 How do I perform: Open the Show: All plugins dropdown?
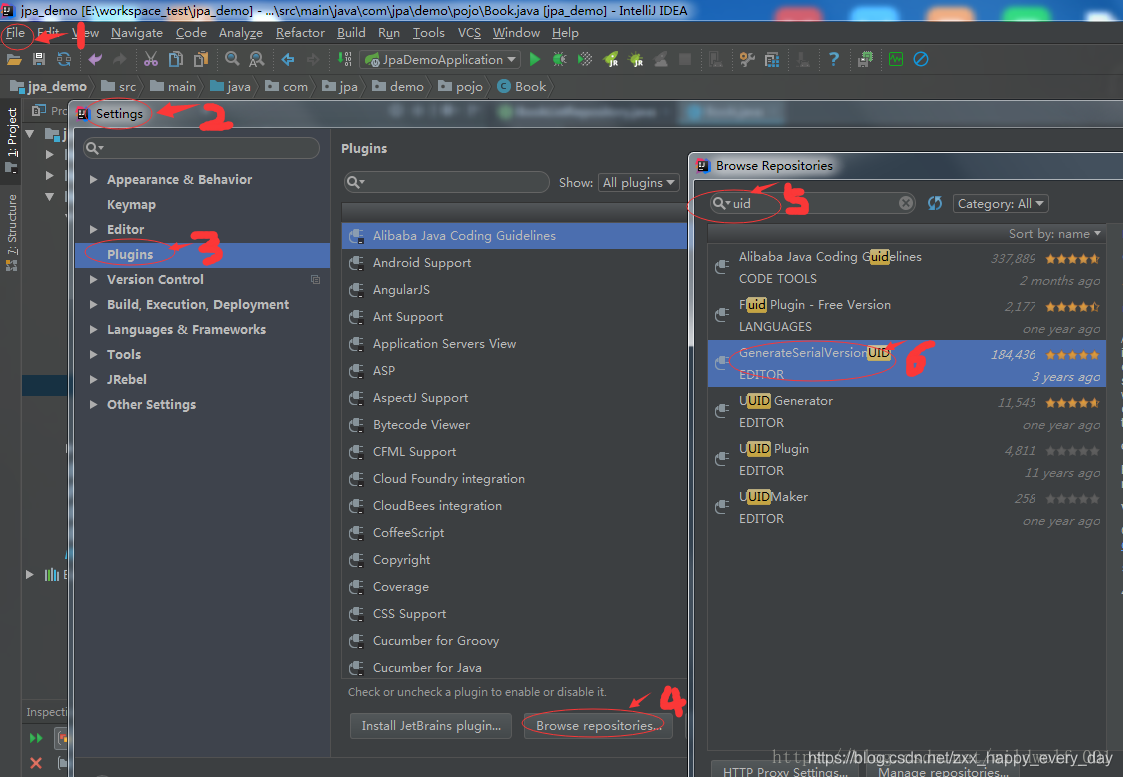(x=639, y=183)
